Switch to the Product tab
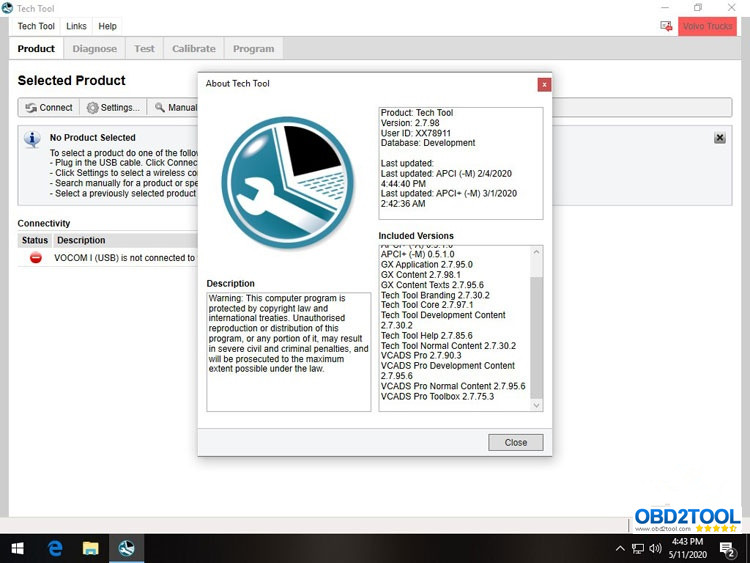Viewport: 750px width, 563px height. coord(36,49)
